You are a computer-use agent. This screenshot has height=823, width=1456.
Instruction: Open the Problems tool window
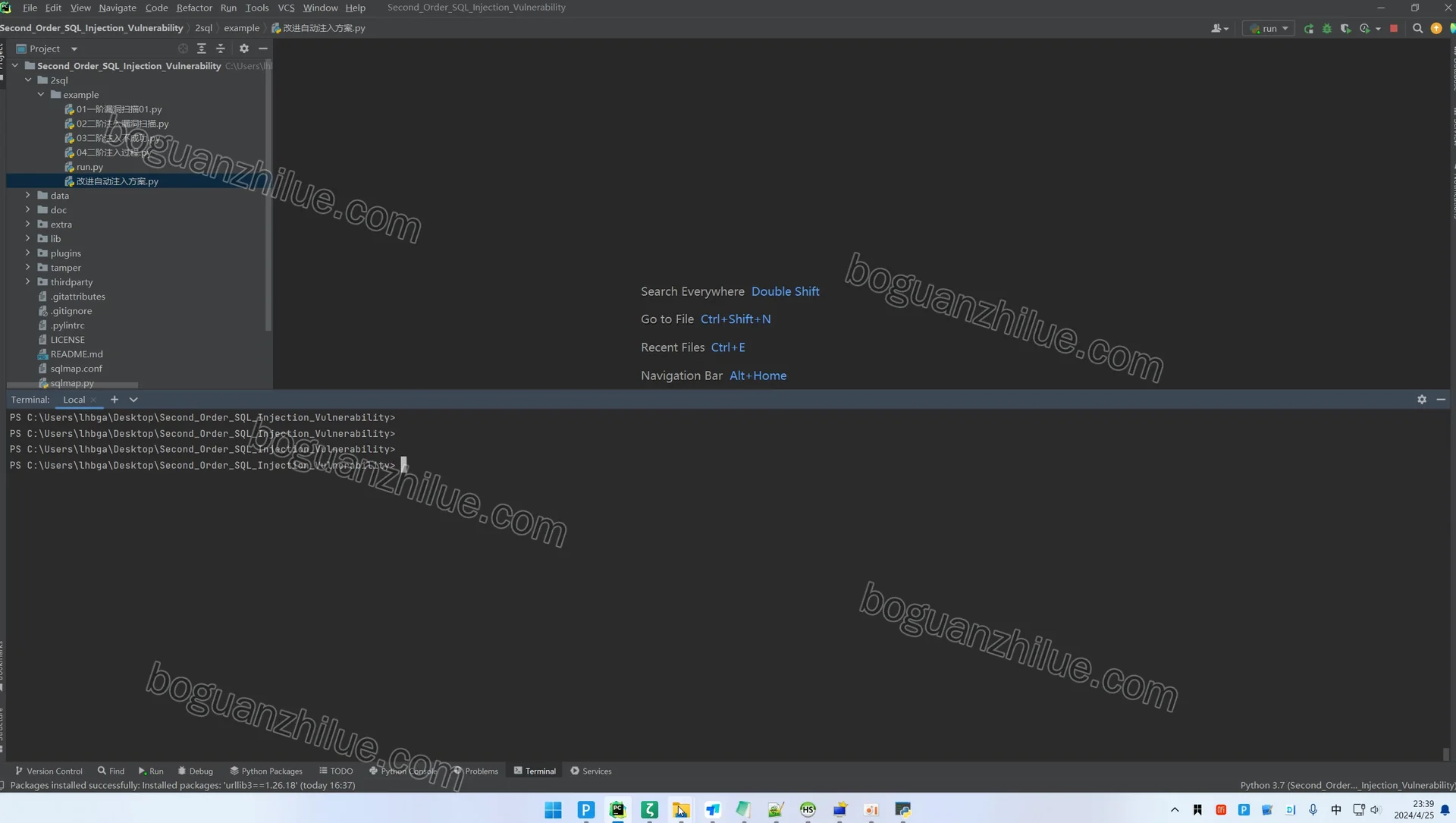(475, 771)
